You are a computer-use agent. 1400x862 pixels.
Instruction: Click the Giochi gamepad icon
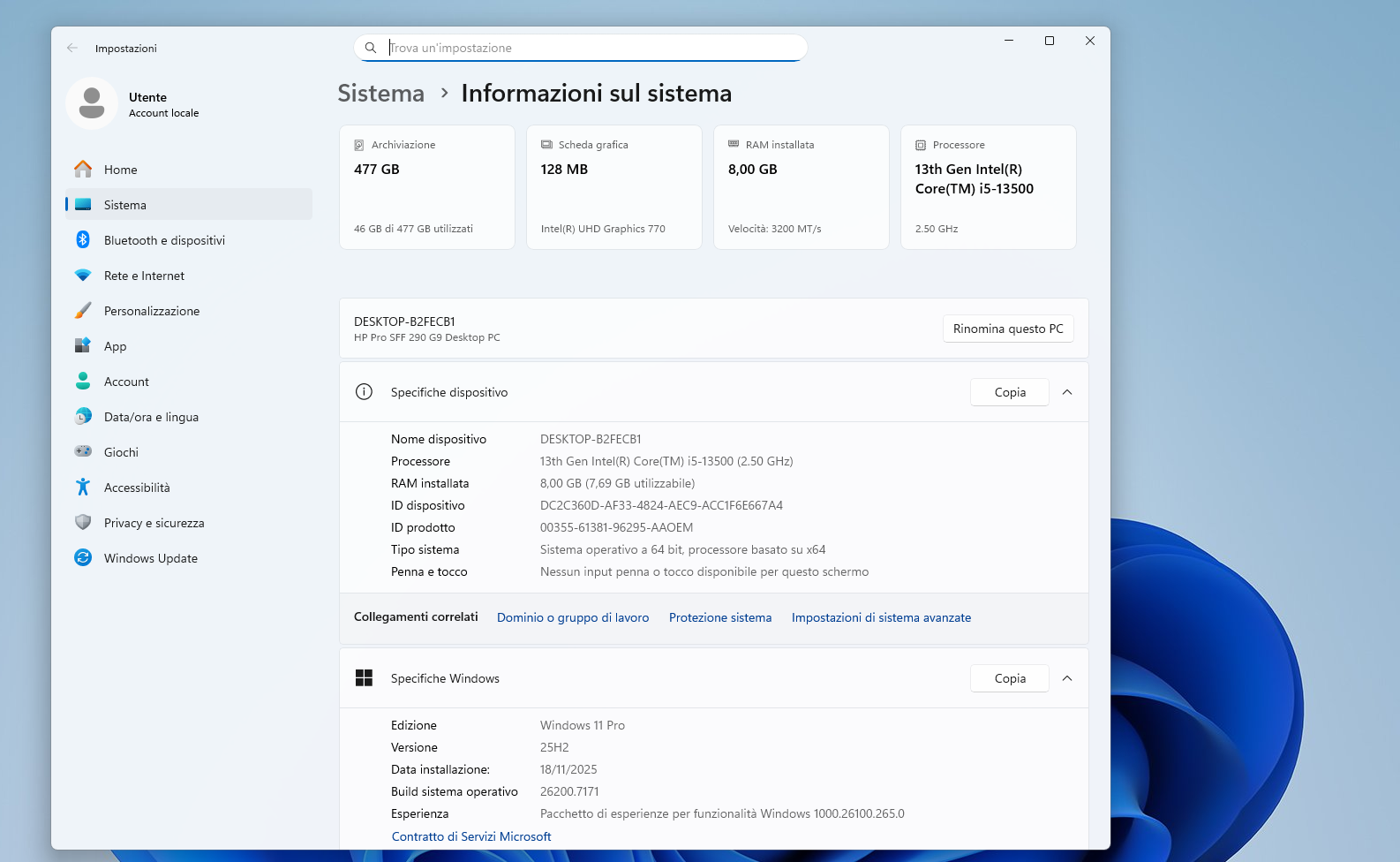(x=83, y=451)
